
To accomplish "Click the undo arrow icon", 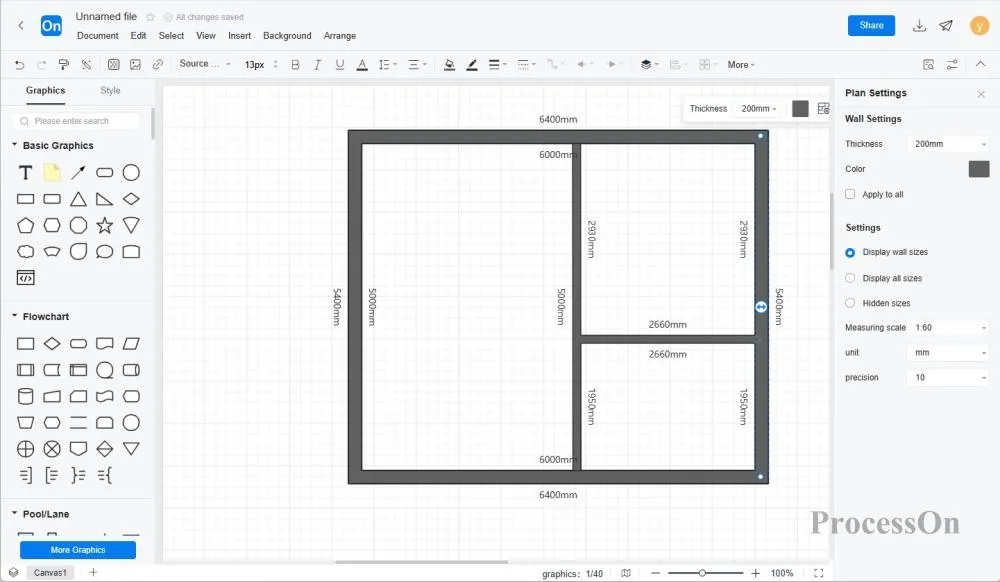I will click(x=20, y=64).
